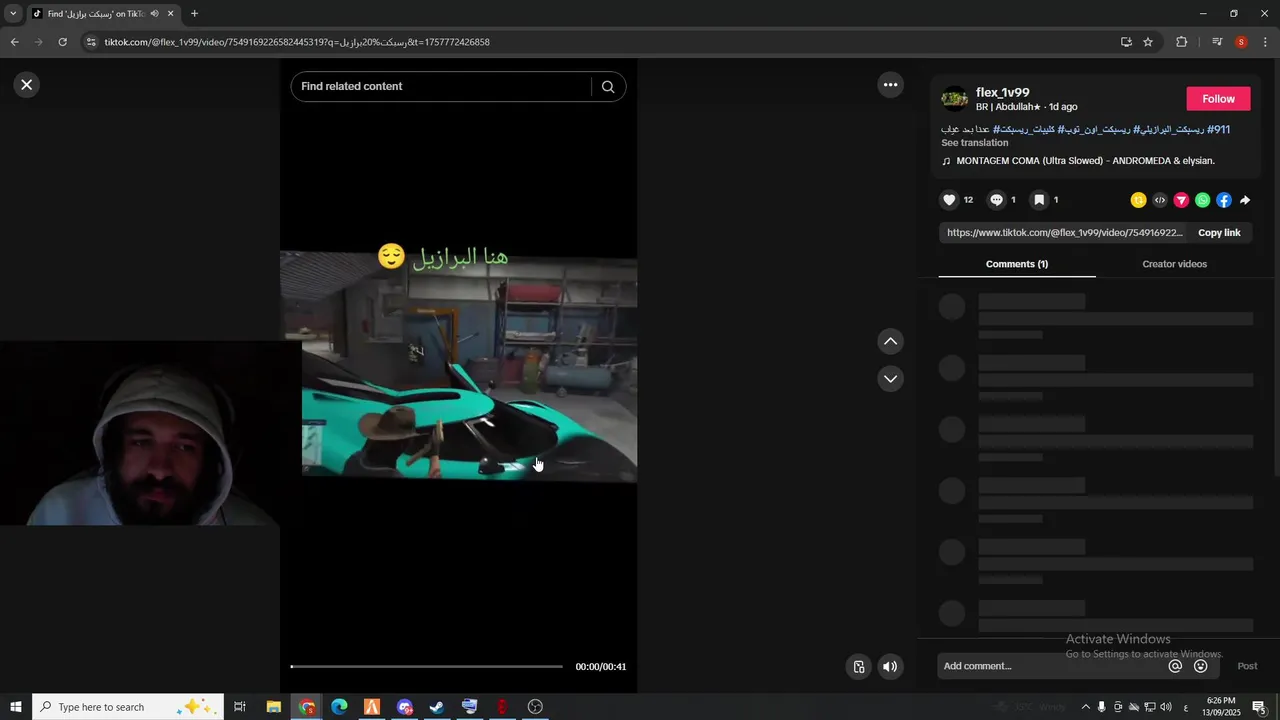Screen dimensions: 1280x720
Task: View site information icon in address bar
Action: click(x=91, y=42)
